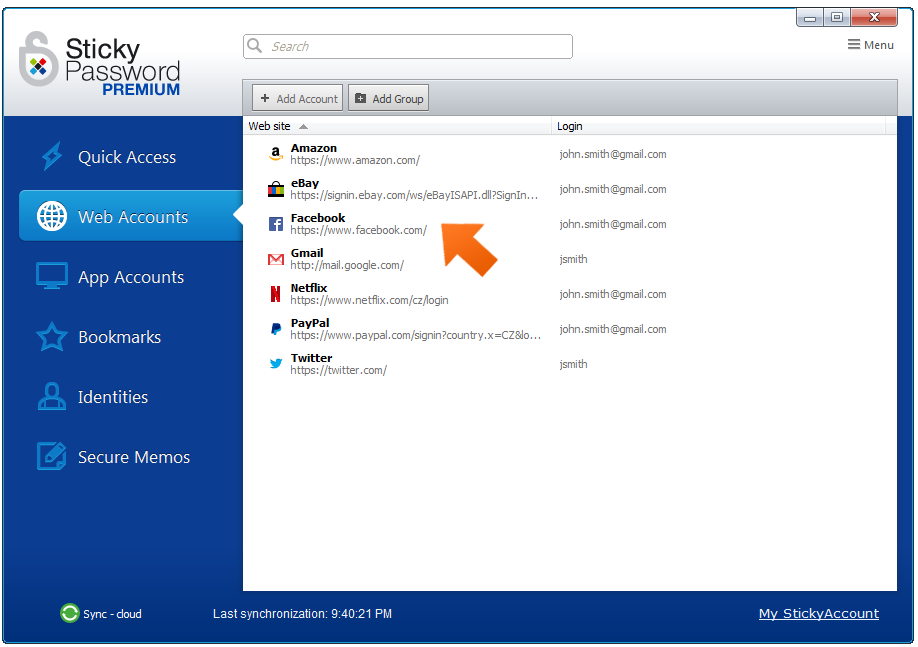The image size is (918, 647).
Task: Sort by the Web site column arrow
Action: point(303,126)
